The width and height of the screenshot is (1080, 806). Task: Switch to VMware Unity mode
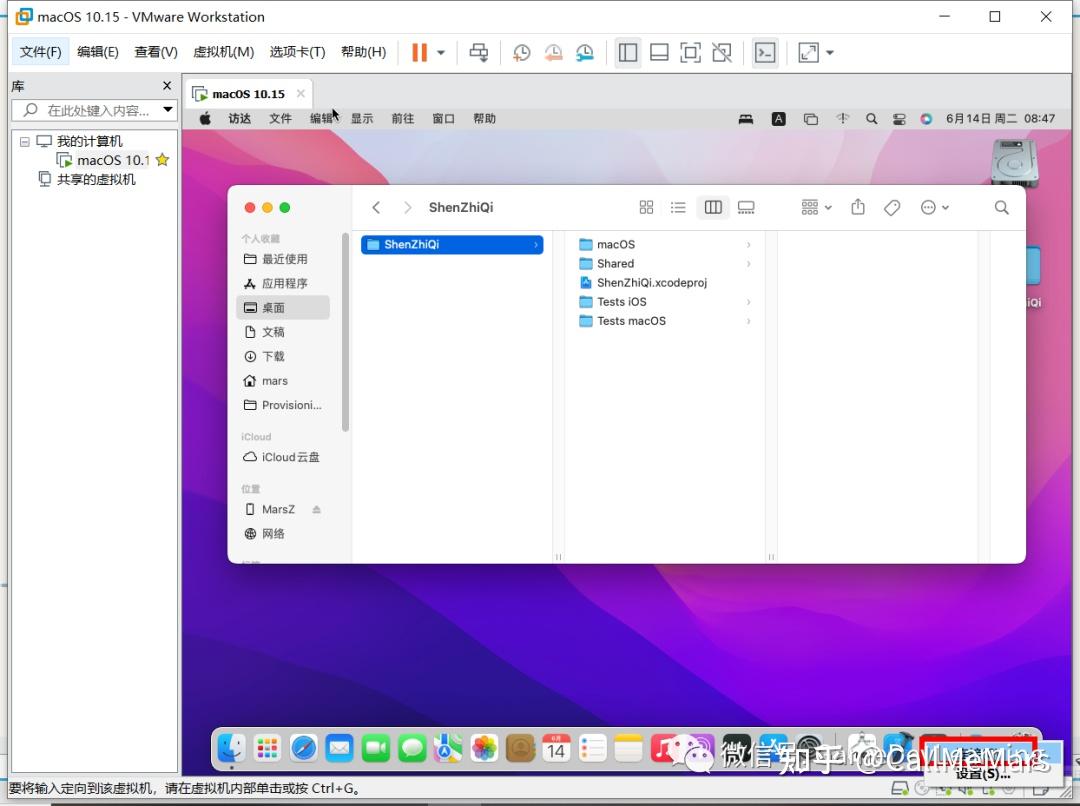(722, 52)
